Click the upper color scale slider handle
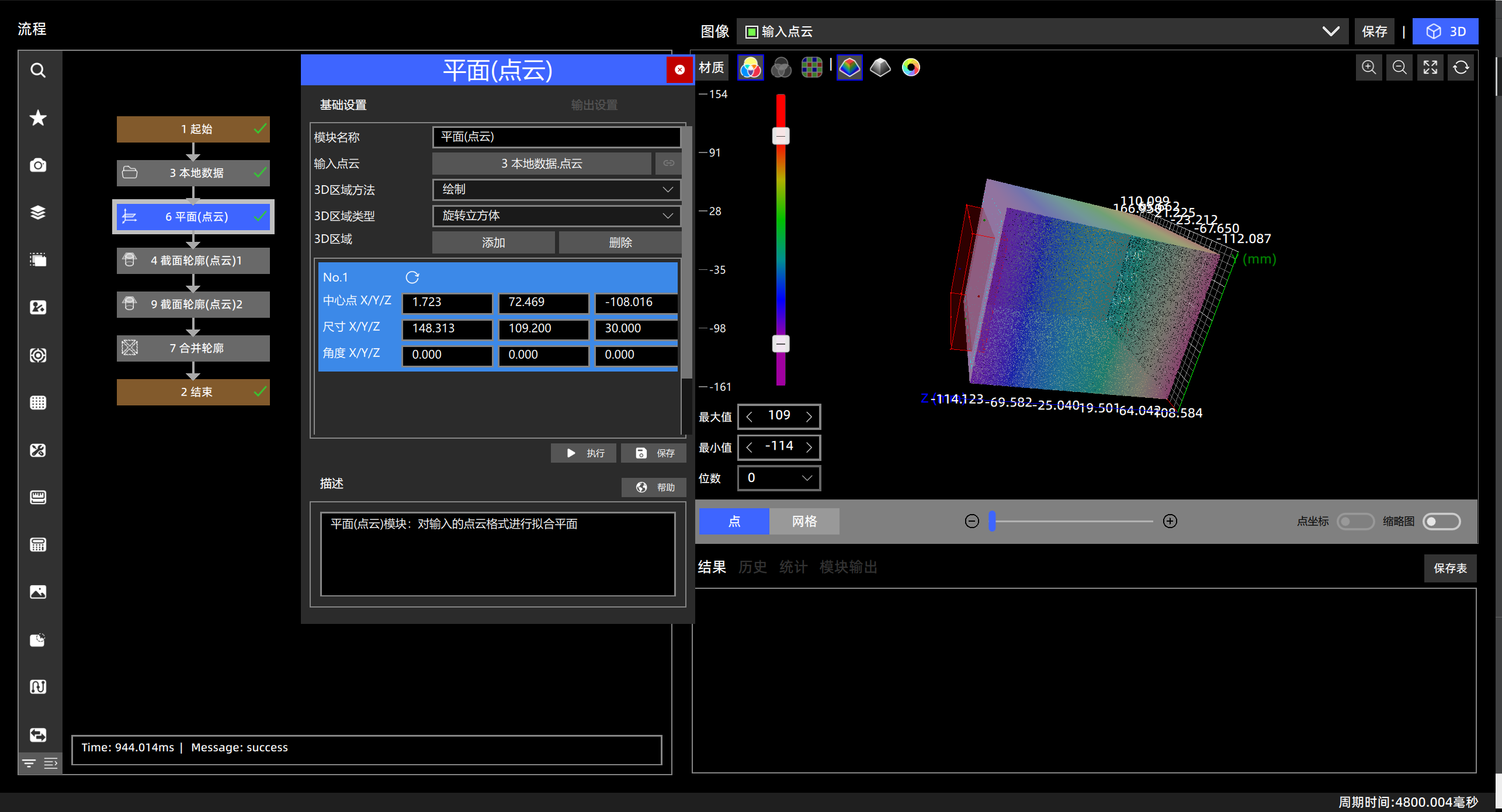The width and height of the screenshot is (1502, 812). [x=781, y=136]
